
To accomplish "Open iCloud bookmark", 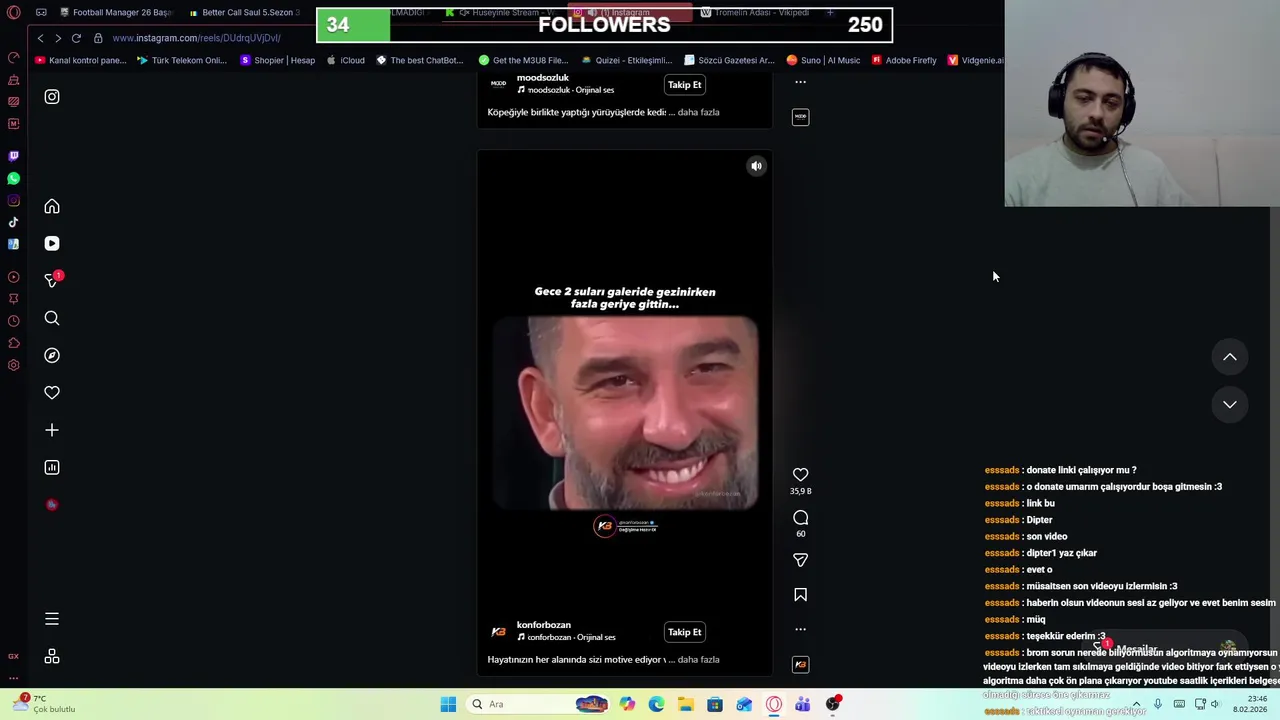I will click(x=345, y=60).
